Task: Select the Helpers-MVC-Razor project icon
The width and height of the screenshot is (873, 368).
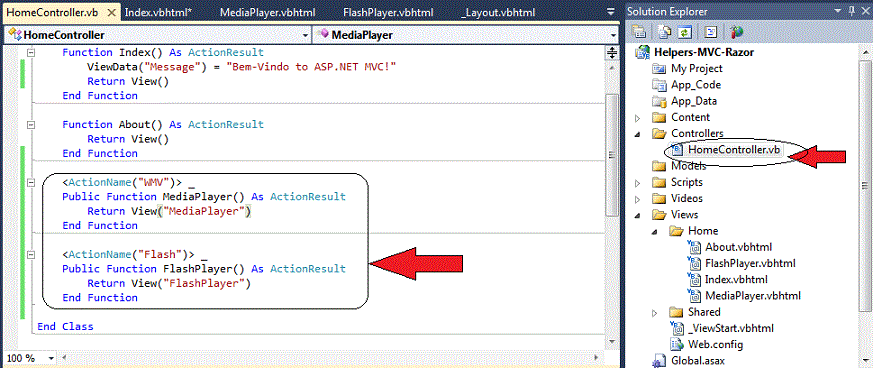Action: pyautogui.click(x=644, y=52)
